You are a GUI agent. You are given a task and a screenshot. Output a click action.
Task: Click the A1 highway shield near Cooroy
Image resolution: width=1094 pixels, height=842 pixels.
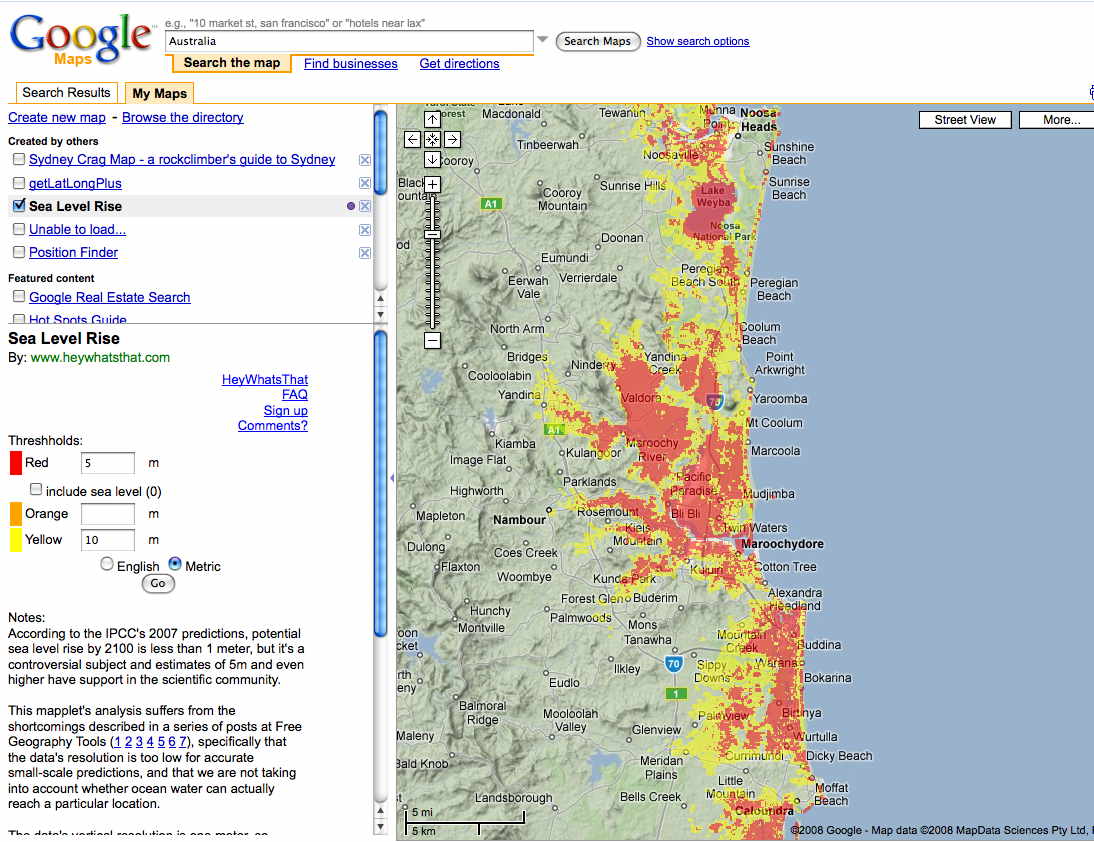coord(490,204)
